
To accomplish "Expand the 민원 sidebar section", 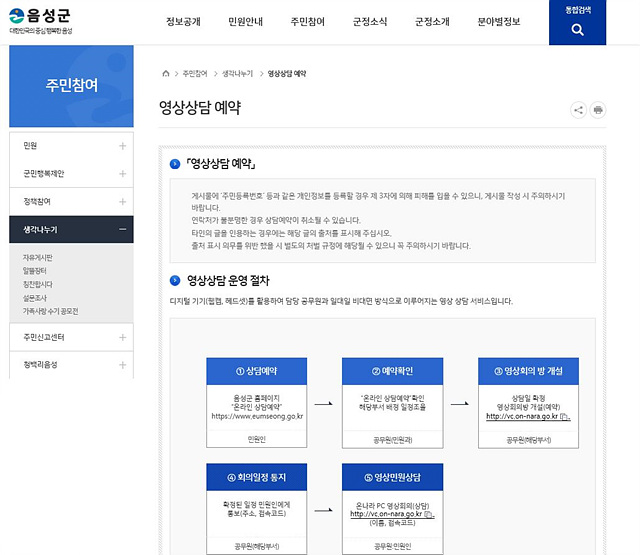I will point(122,146).
